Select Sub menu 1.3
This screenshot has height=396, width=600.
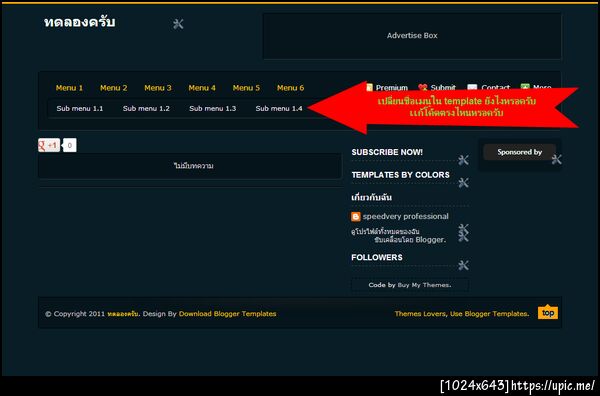(x=212, y=108)
